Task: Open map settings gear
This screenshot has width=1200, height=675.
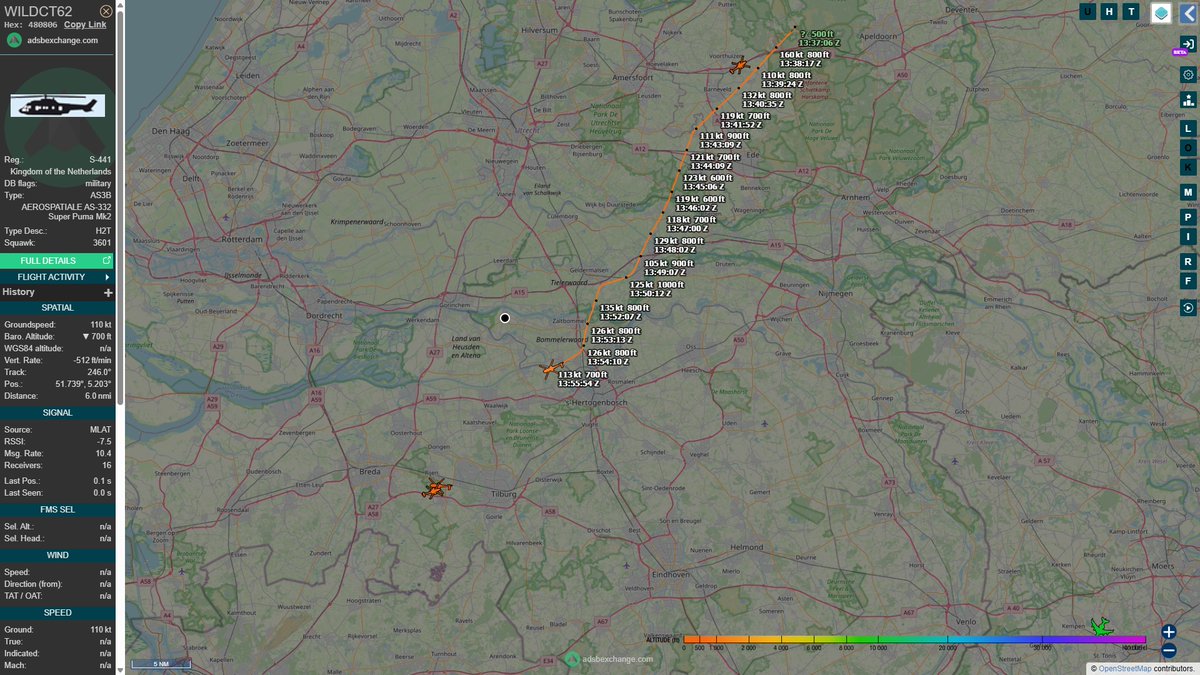Action: pos(1188,74)
